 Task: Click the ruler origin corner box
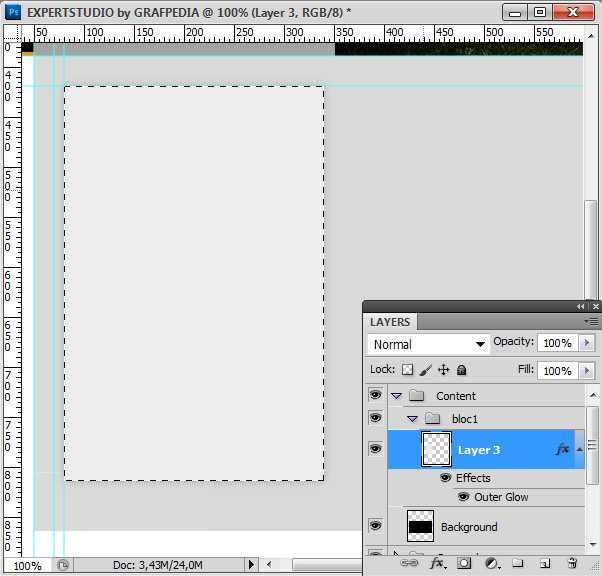12,33
